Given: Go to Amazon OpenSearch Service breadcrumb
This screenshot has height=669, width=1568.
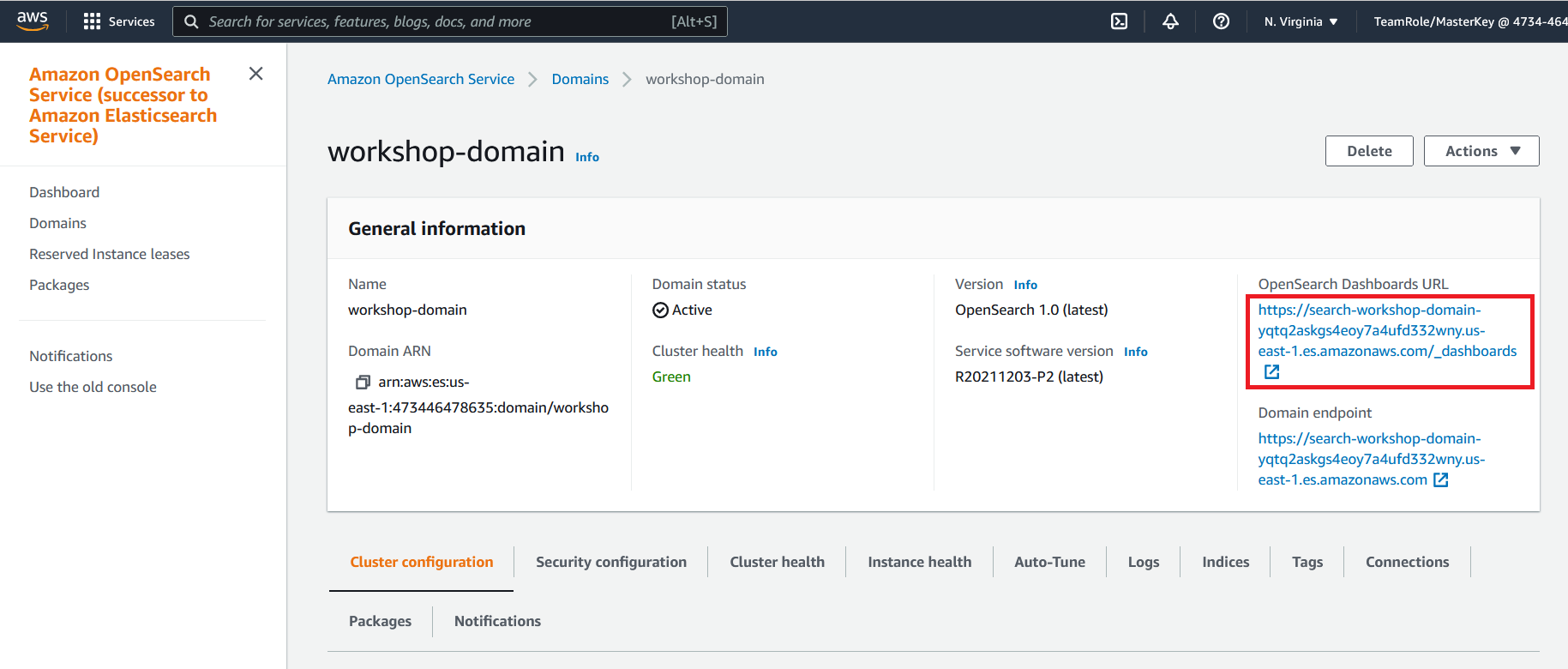Looking at the screenshot, I should [421, 79].
